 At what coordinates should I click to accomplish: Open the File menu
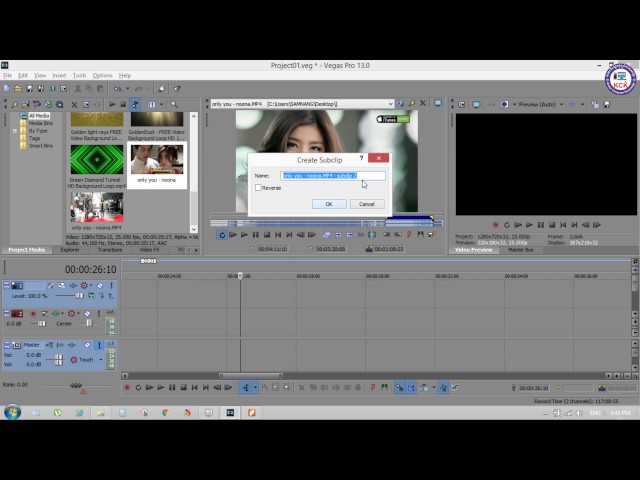8,76
